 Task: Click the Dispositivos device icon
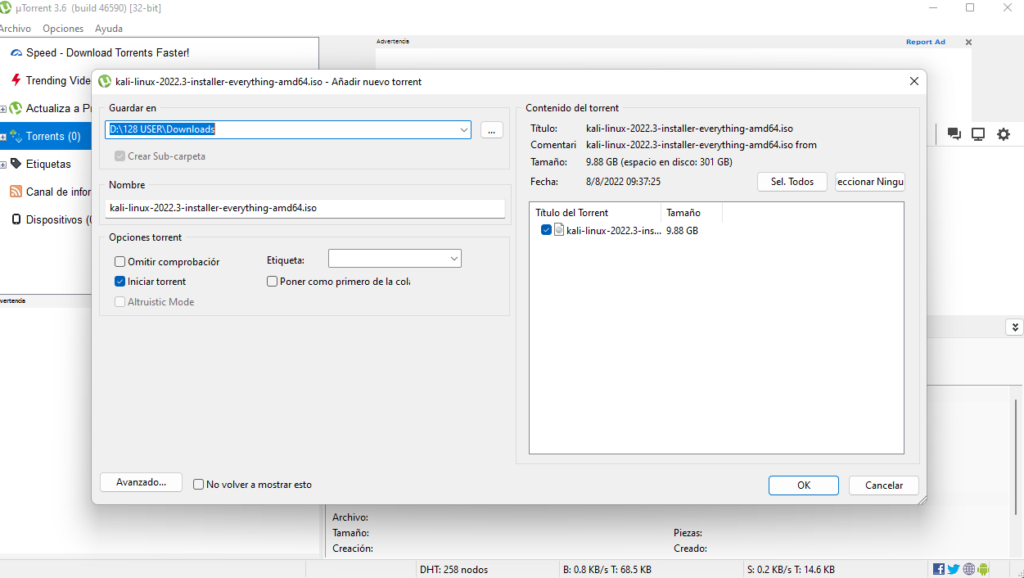(x=16, y=219)
